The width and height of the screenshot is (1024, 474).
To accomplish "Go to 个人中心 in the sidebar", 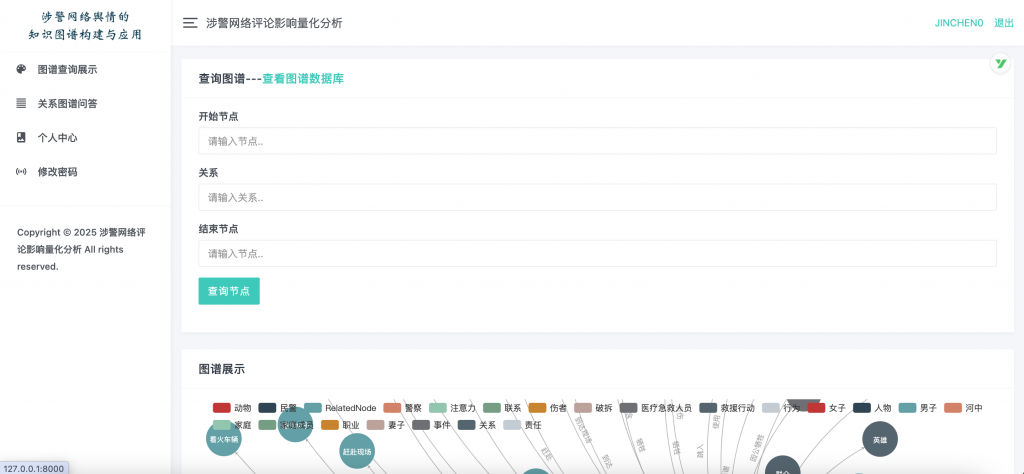I will [x=57, y=138].
